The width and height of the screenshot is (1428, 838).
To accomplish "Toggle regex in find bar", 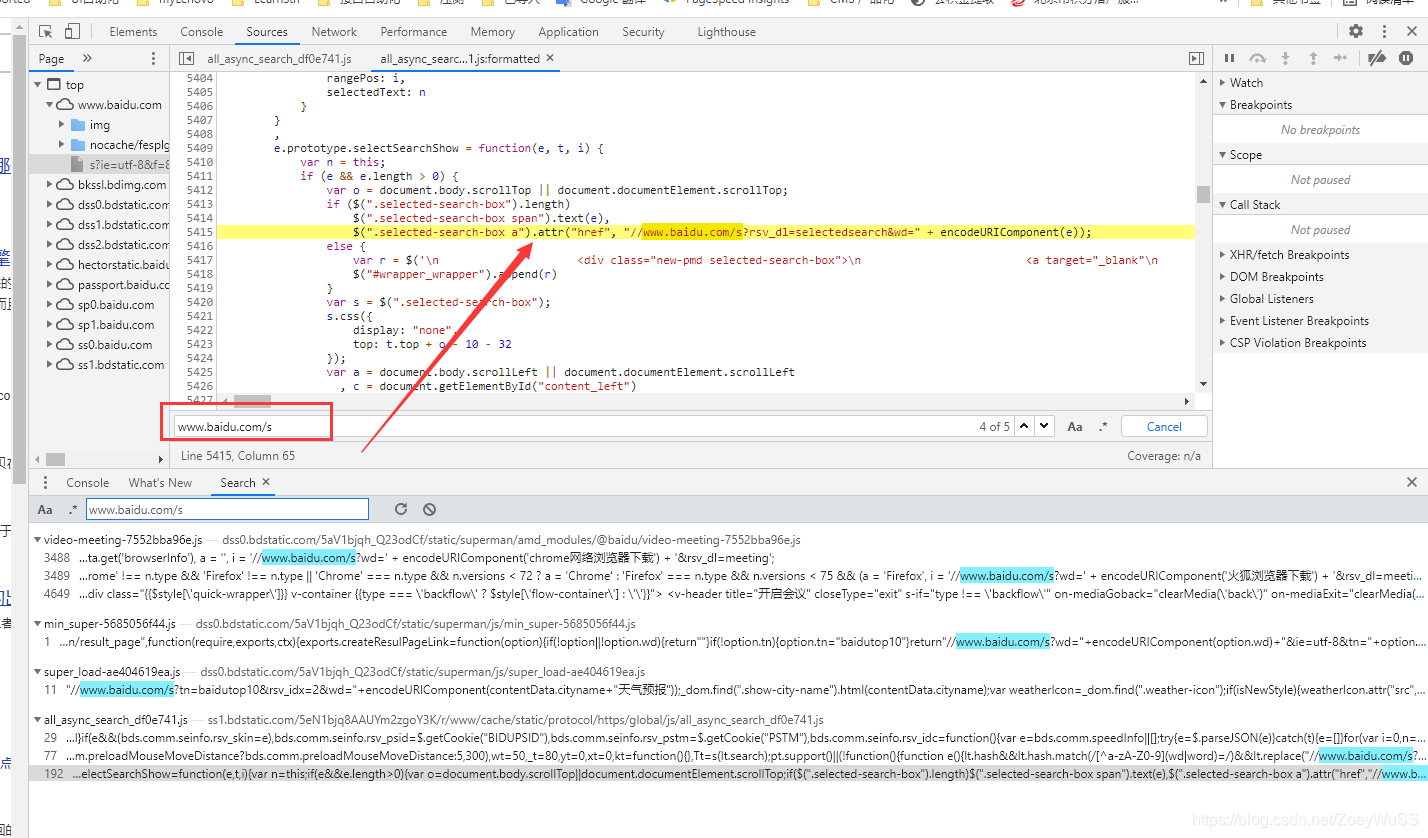I will pos(1103,427).
